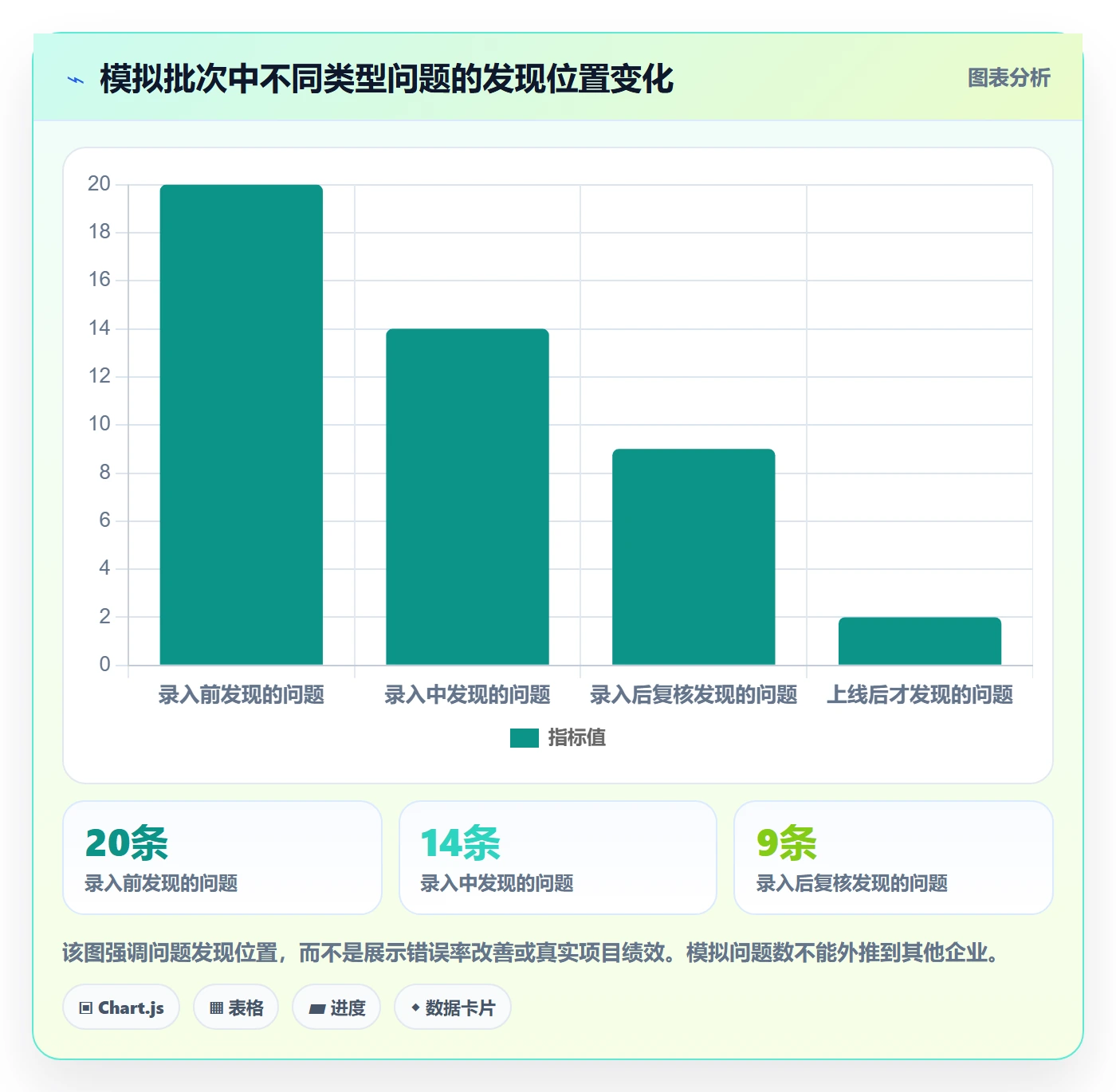Click the 录入中发现的问题 x-axis label
The image size is (1116, 1092).
coord(468,695)
